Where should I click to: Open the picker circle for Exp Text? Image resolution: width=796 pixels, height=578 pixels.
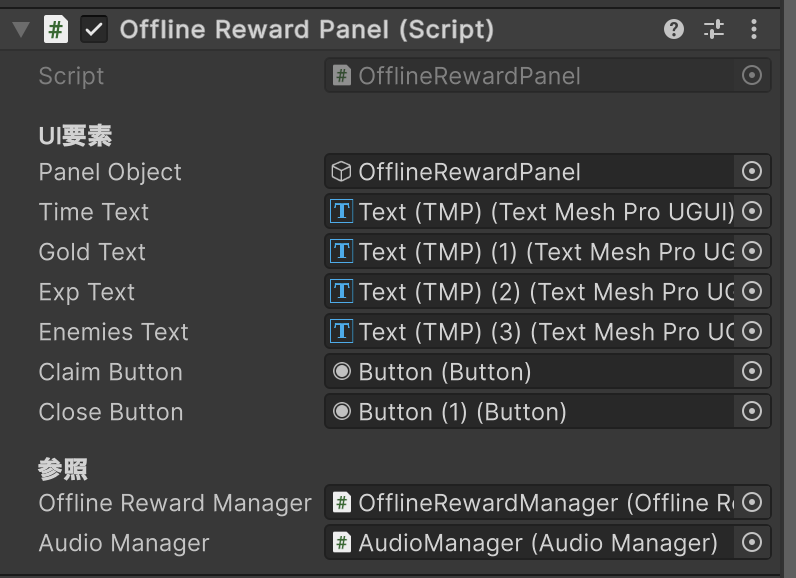click(x=752, y=292)
